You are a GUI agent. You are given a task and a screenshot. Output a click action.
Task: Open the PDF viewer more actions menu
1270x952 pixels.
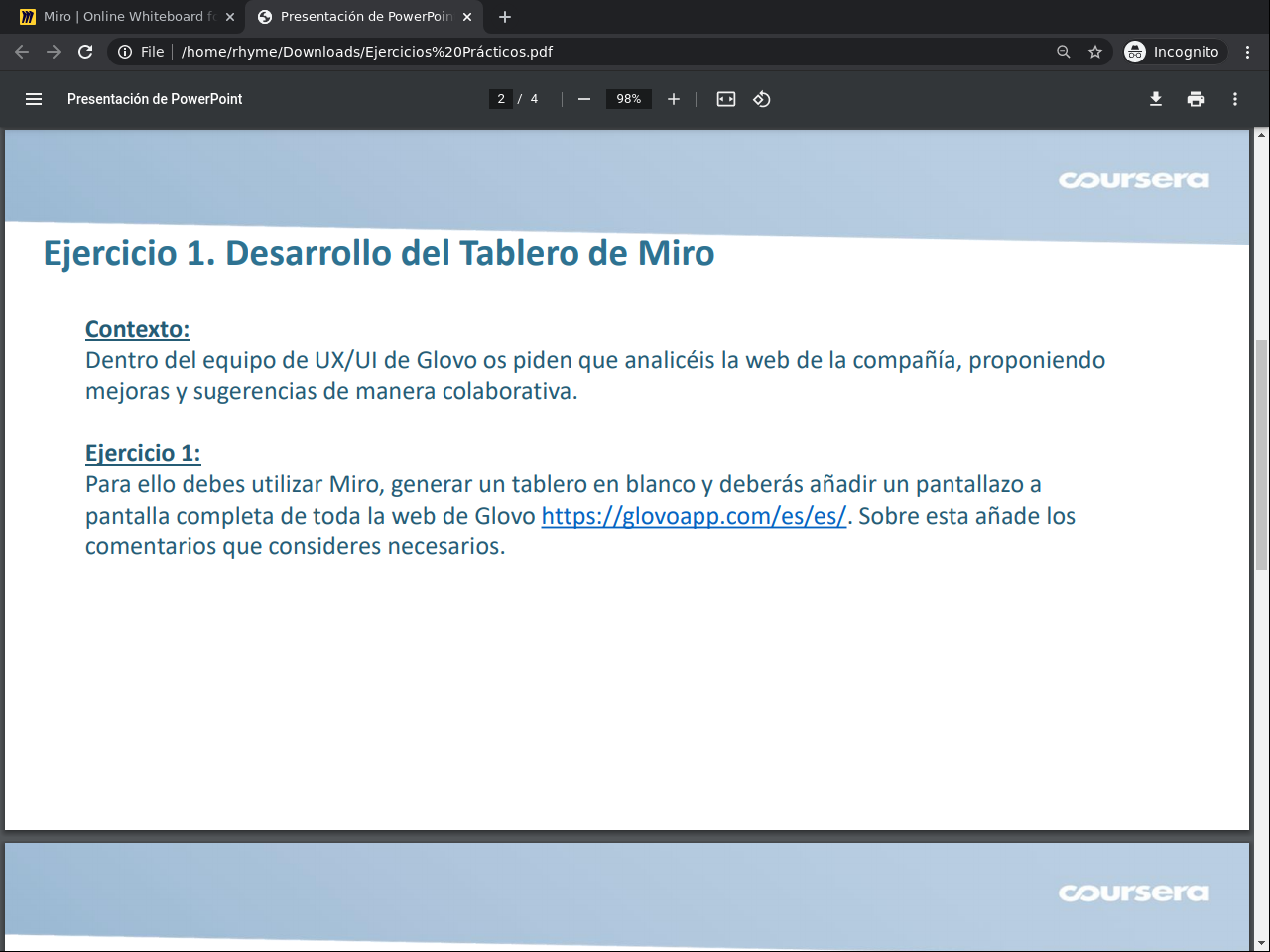pyautogui.click(x=1235, y=99)
